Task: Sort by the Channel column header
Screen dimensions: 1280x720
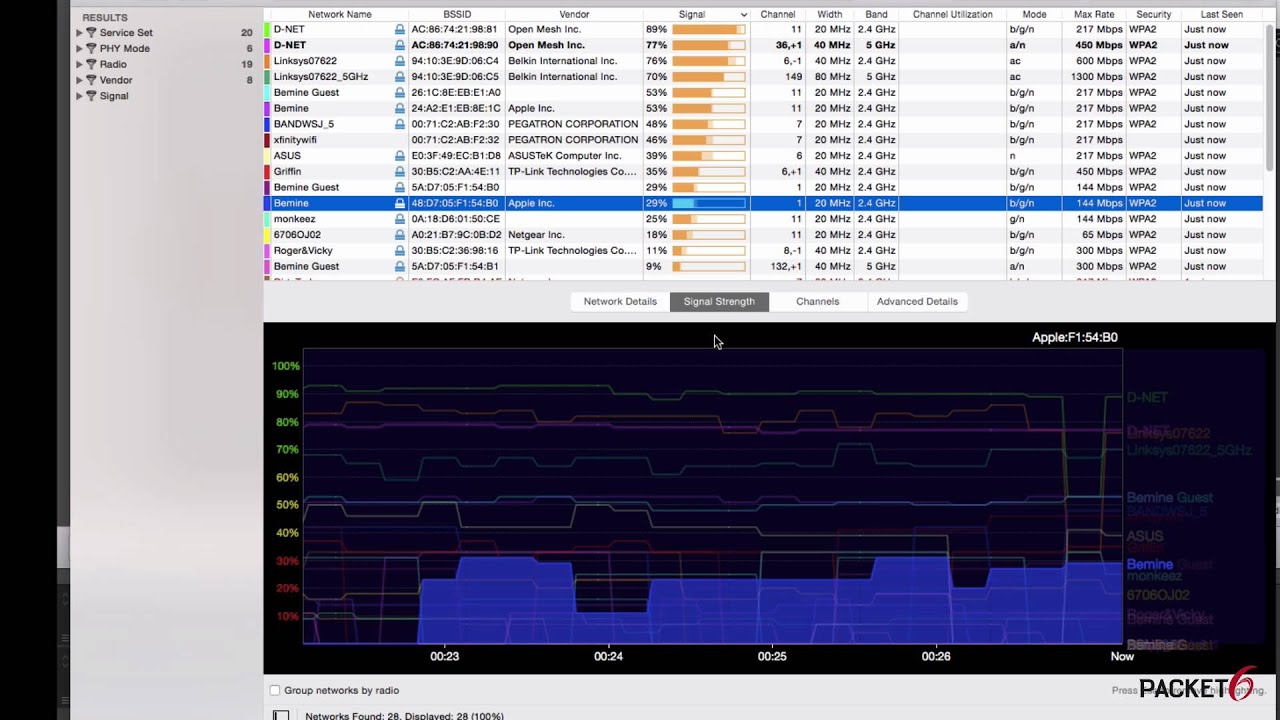Action: pos(778,15)
